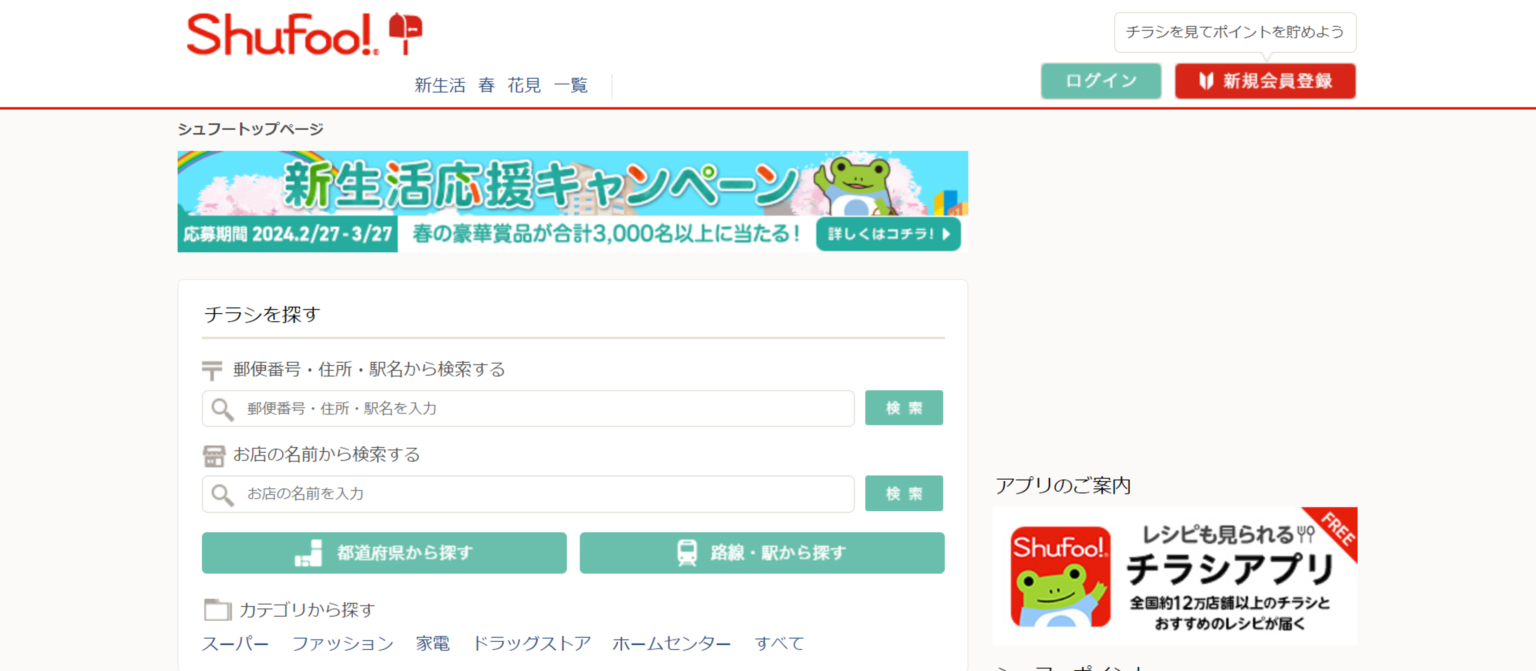Click the magnifying glass in the store name field
Viewport: 1536px width, 671px height.
point(221,493)
